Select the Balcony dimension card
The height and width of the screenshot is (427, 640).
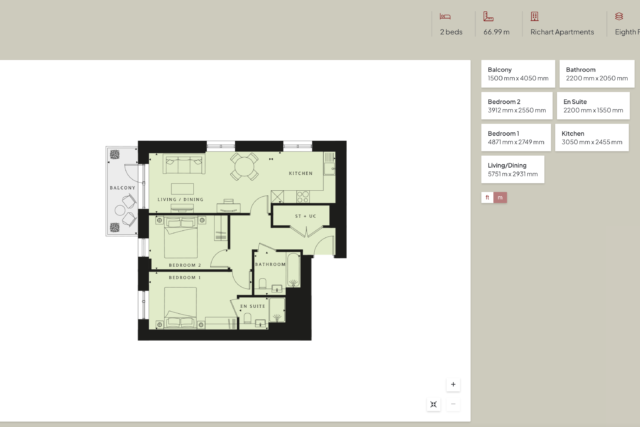point(516,74)
